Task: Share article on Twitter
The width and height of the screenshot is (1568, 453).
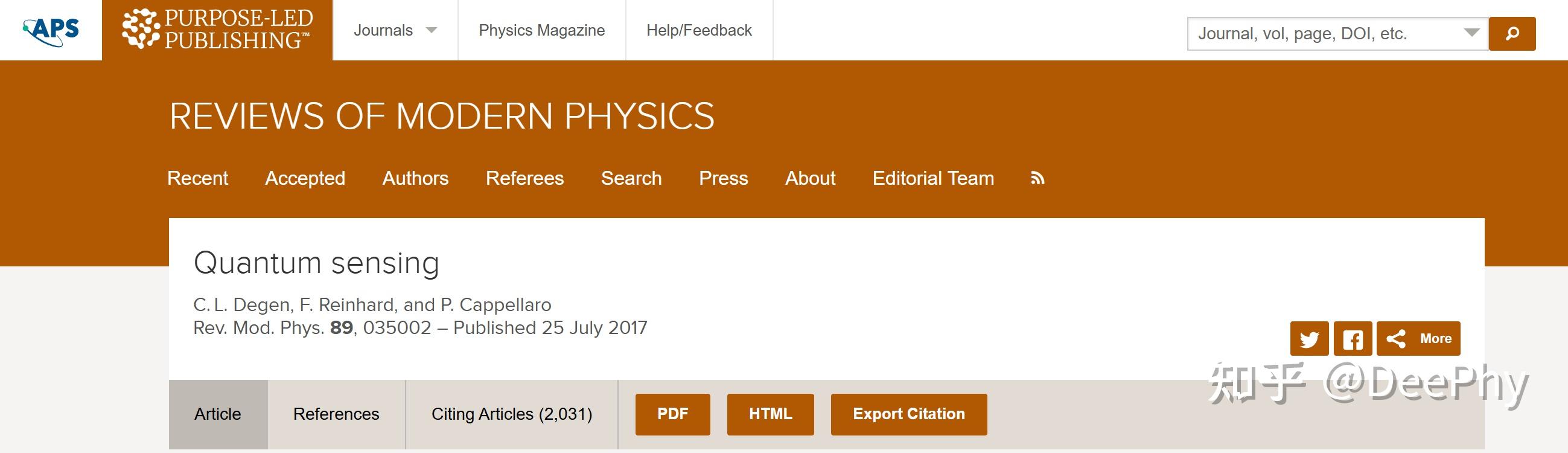Action: 1309,338
